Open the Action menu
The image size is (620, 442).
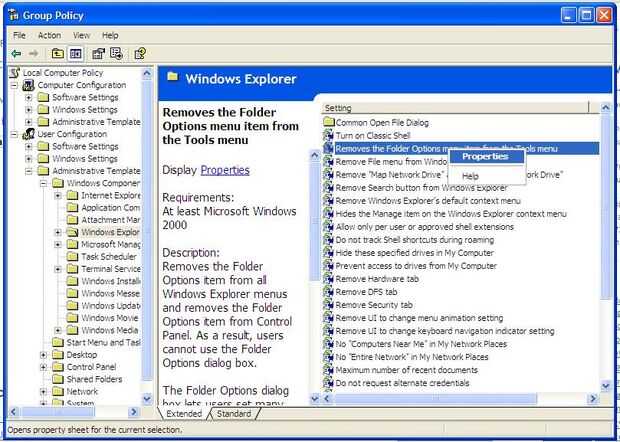[49, 36]
